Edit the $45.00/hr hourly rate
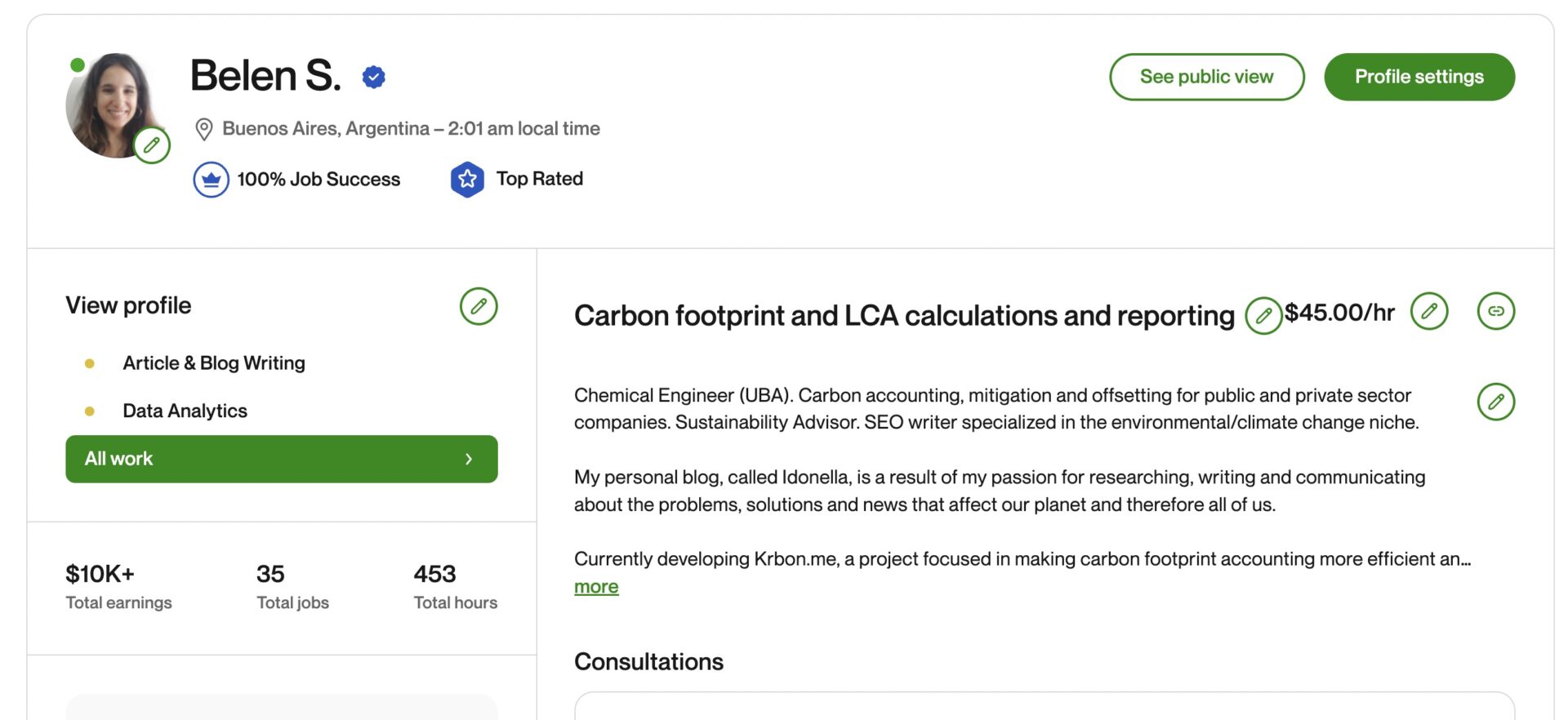The width and height of the screenshot is (1568, 720). 1429,311
